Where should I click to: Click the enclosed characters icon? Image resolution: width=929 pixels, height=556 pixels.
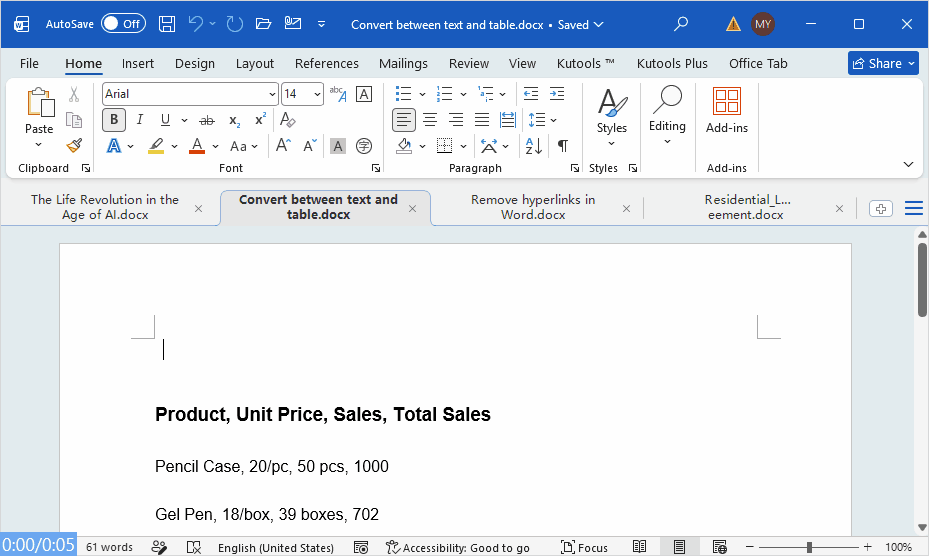point(364,146)
